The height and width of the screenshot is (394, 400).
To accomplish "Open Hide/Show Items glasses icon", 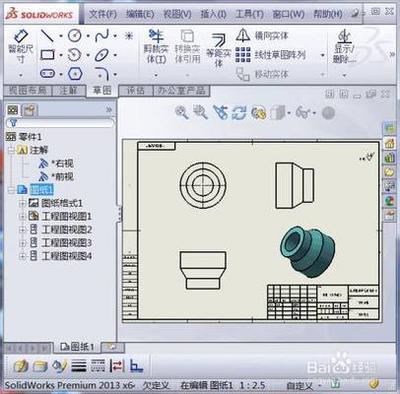I will [303, 113].
